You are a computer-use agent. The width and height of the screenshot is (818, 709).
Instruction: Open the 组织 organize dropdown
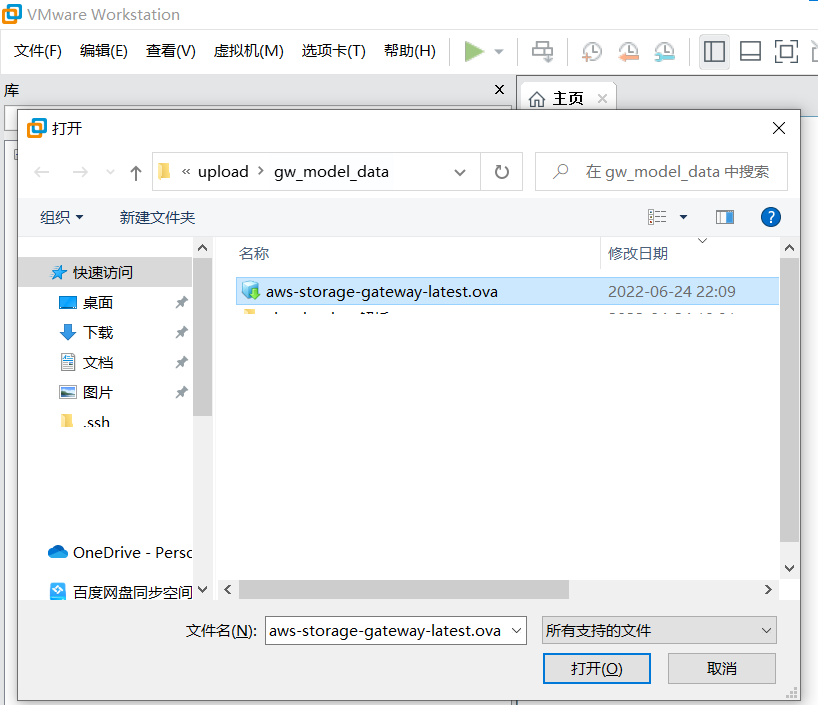[x=62, y=217]
